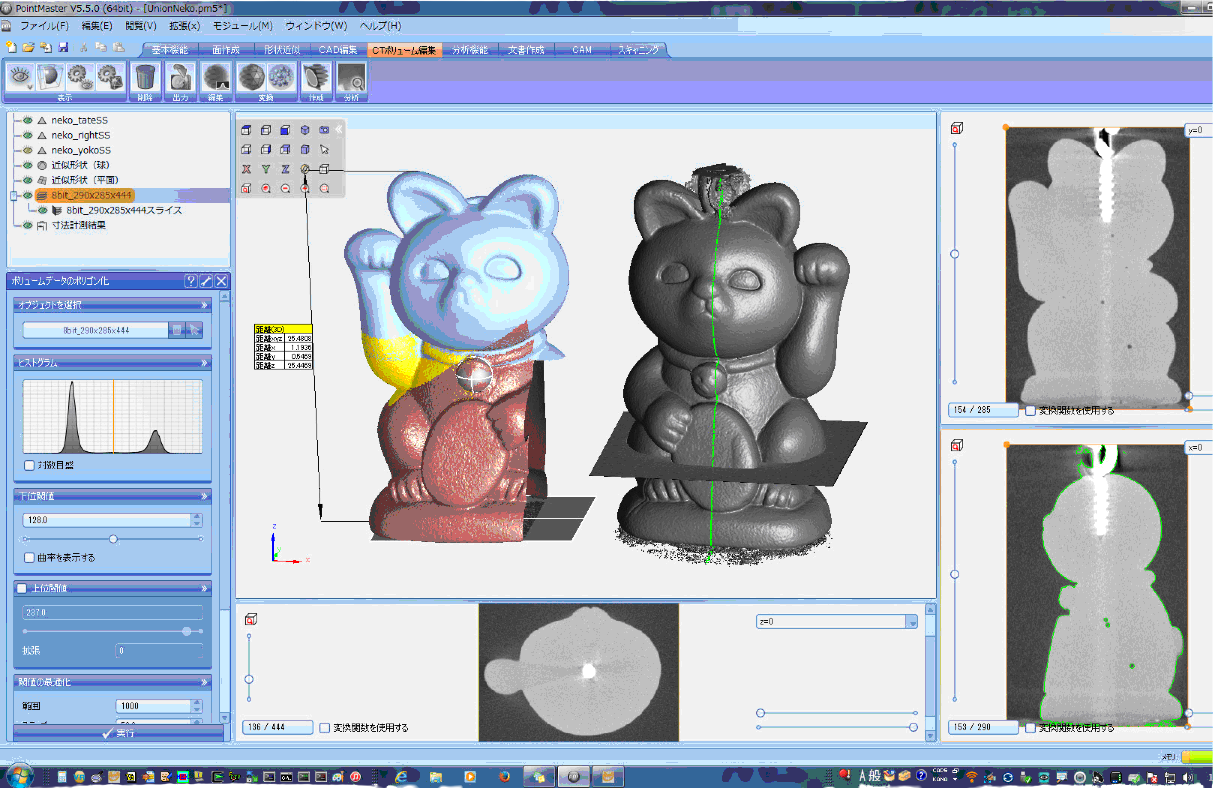Collapse the 8bit_290x285x444 tree node
The height and width of the screenshot is (788, 1213).
[13, 196]
